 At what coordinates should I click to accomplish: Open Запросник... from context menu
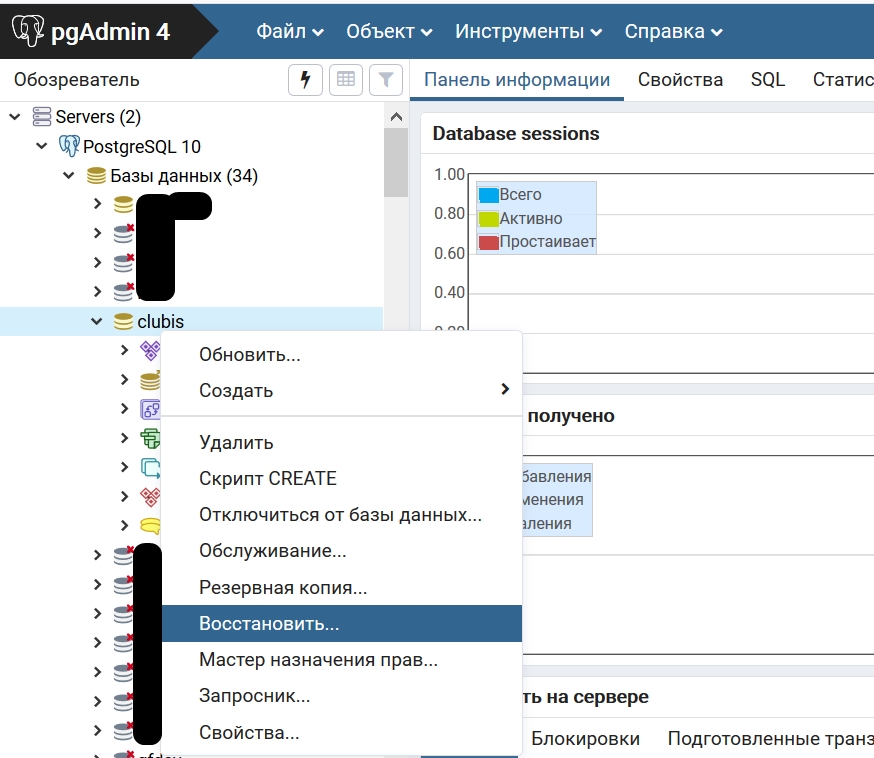click(x=342, y=696)
